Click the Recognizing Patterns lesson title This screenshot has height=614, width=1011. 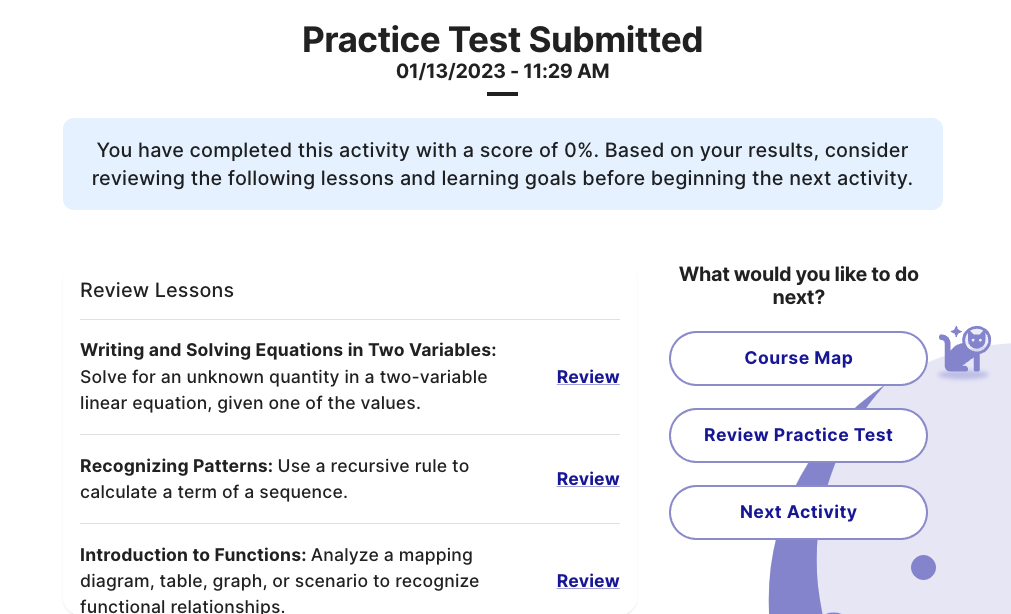[176, 466]
